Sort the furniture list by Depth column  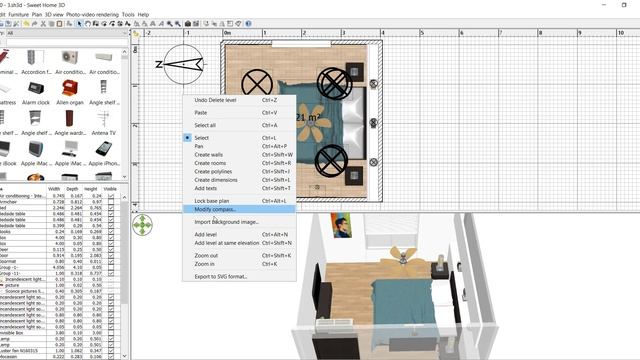(x=72, y=189)
